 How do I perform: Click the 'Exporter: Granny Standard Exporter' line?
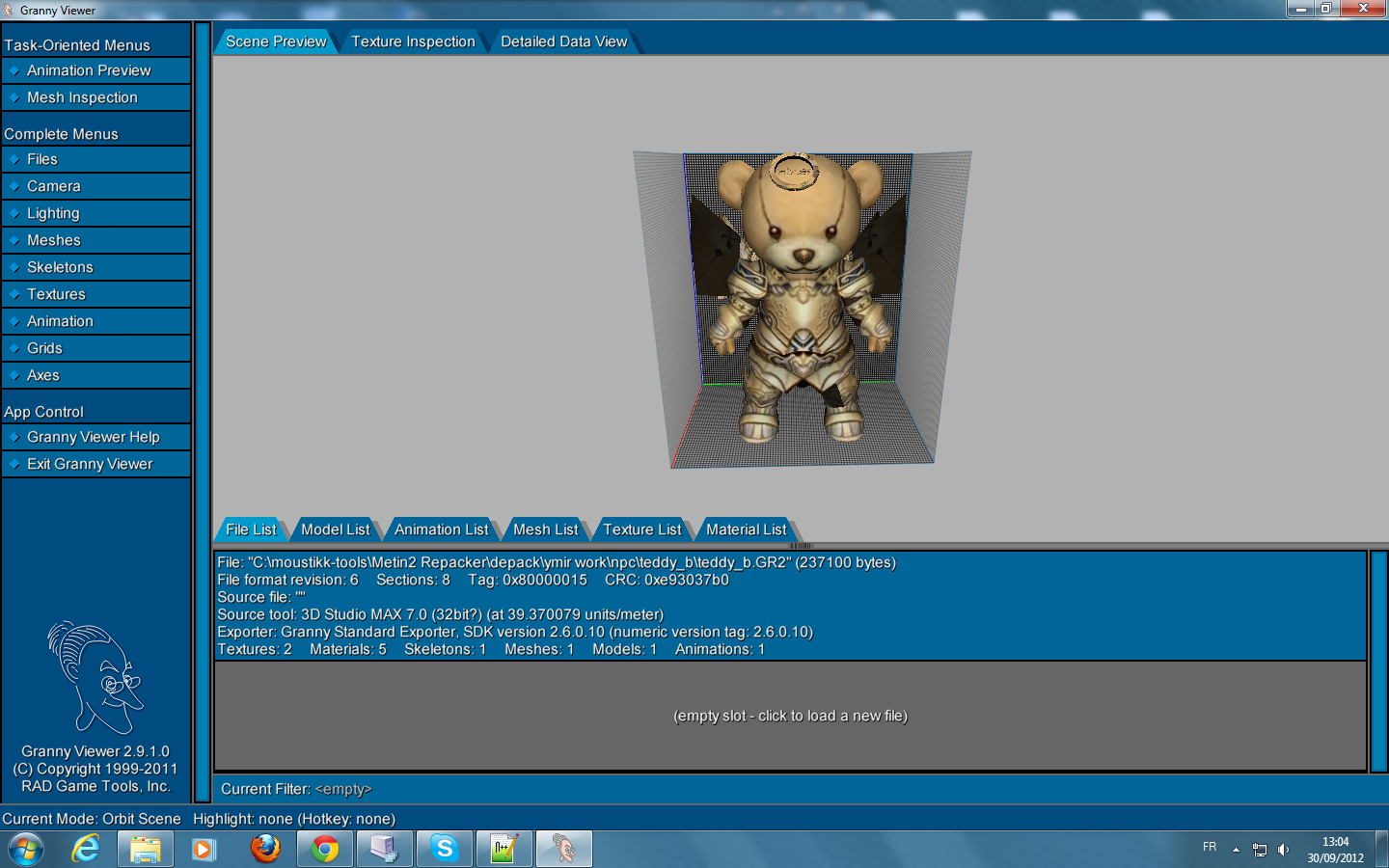(515, 632)
